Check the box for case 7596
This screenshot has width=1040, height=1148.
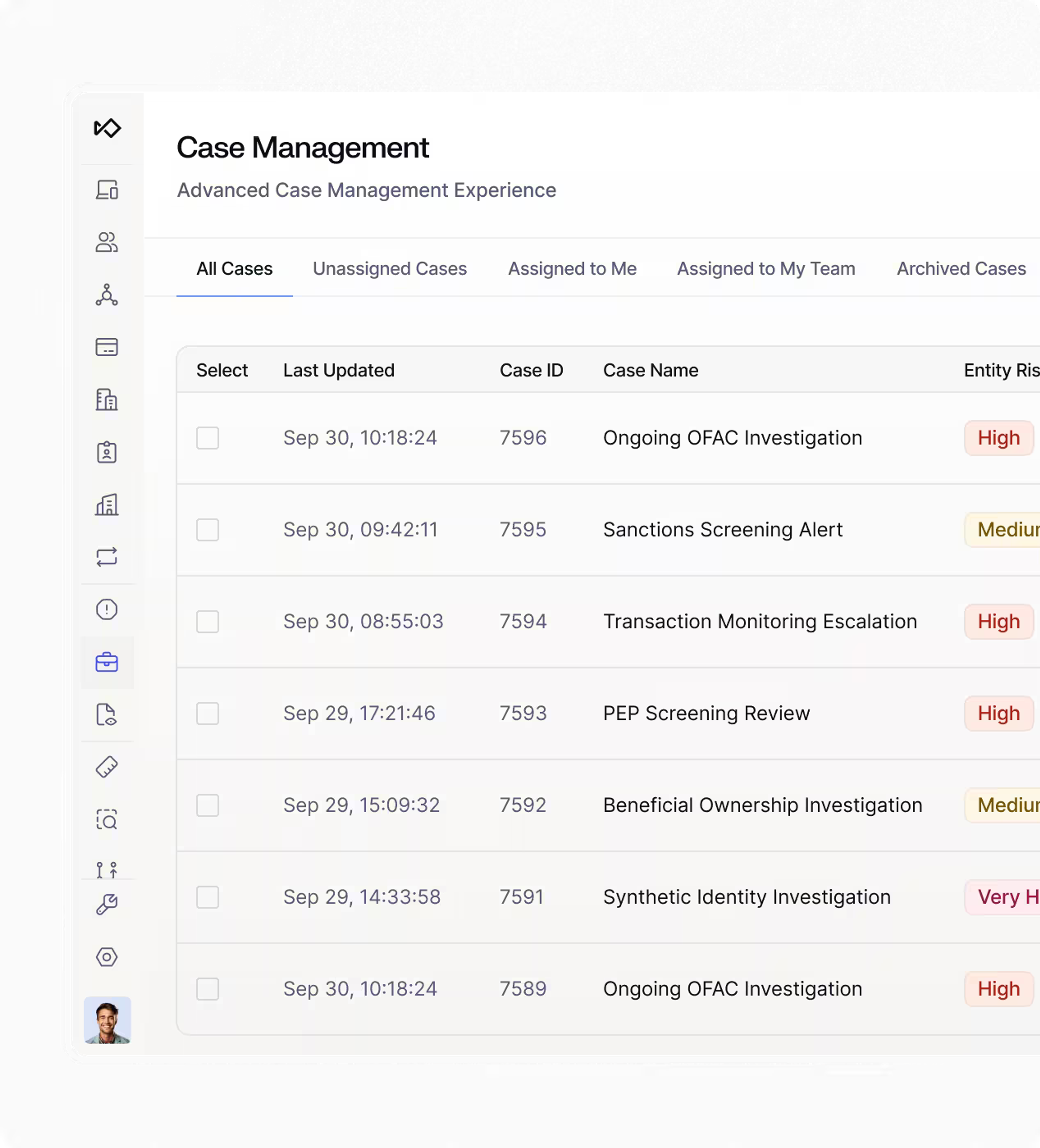[208, 438]
